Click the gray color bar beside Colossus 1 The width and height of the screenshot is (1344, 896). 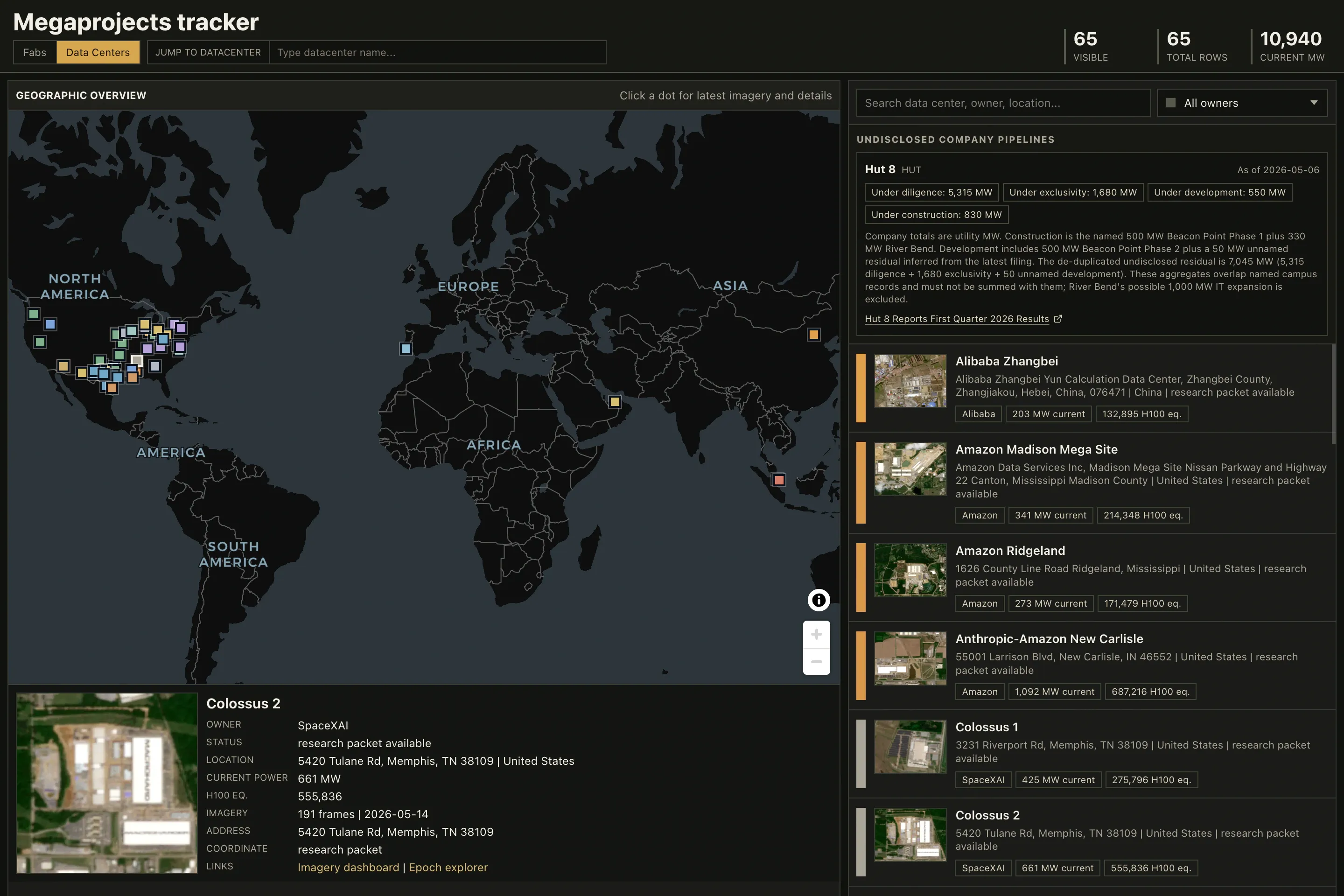pyautogui.click(x=861, y=754)
